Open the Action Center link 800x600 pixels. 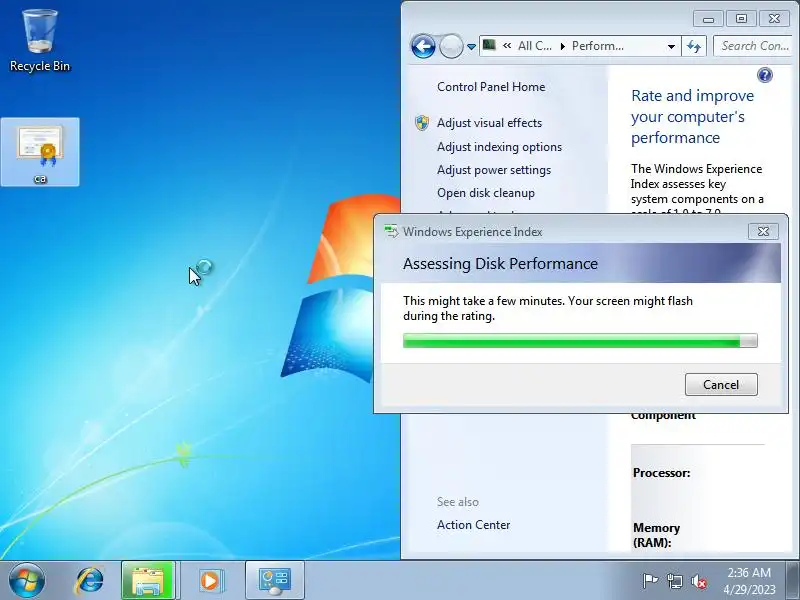tap(473, 524)
